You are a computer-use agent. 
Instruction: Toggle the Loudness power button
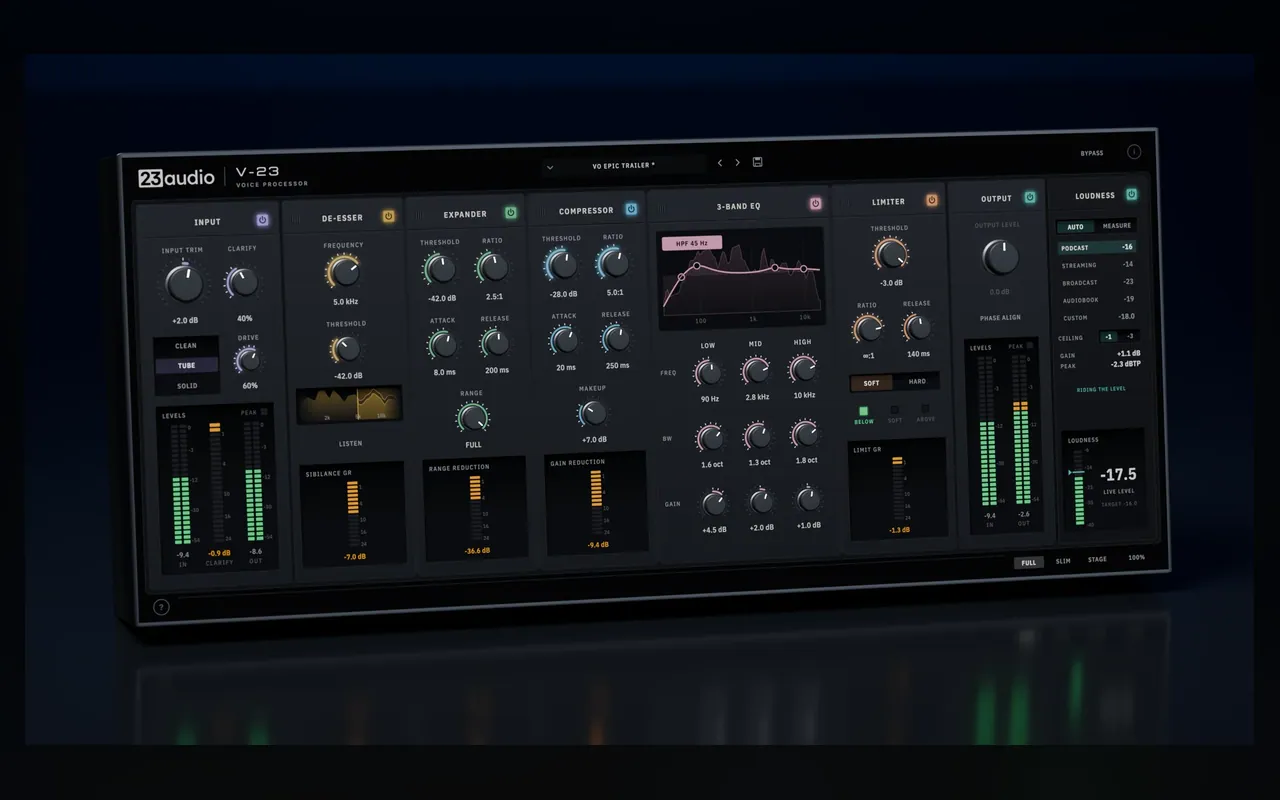click(x=1132, y=194)
